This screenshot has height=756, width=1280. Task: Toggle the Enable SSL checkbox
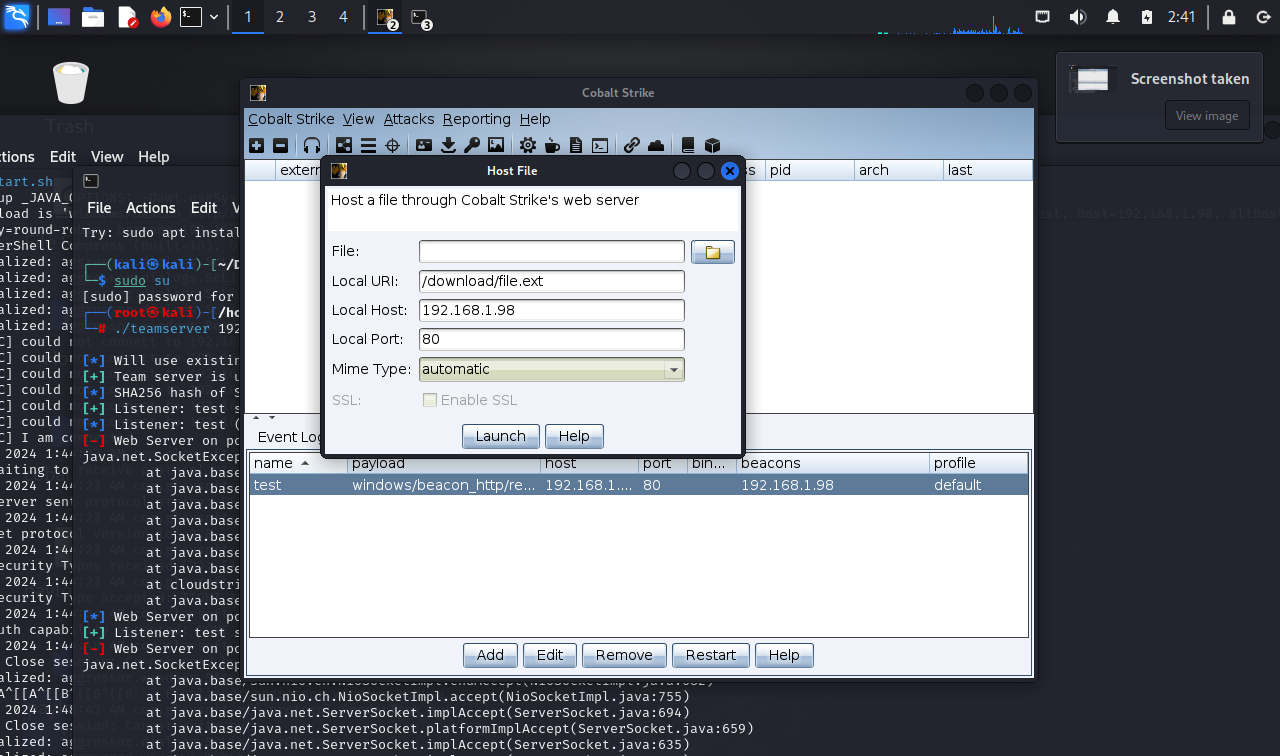pyautogui.click(x=430, y=400)
